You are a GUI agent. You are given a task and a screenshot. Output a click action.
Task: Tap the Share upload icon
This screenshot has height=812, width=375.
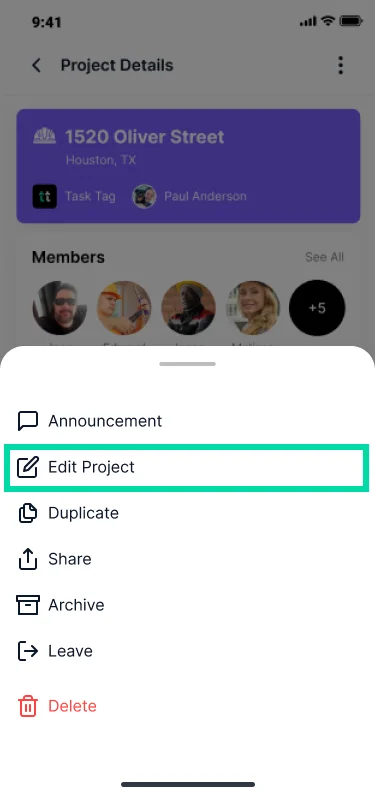click(27, 559)
